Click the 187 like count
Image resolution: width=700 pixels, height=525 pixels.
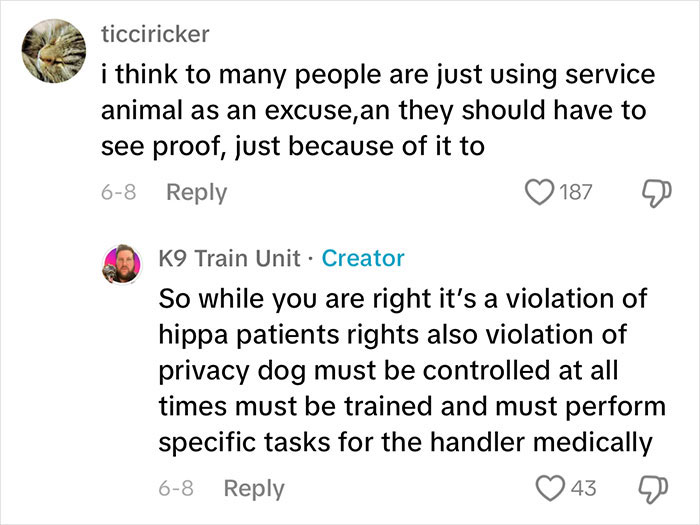(x=575, y=192)
